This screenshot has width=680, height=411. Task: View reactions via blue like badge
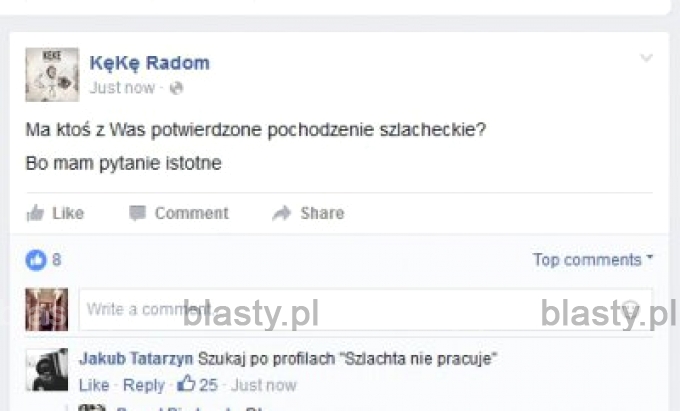coord(36,261)
